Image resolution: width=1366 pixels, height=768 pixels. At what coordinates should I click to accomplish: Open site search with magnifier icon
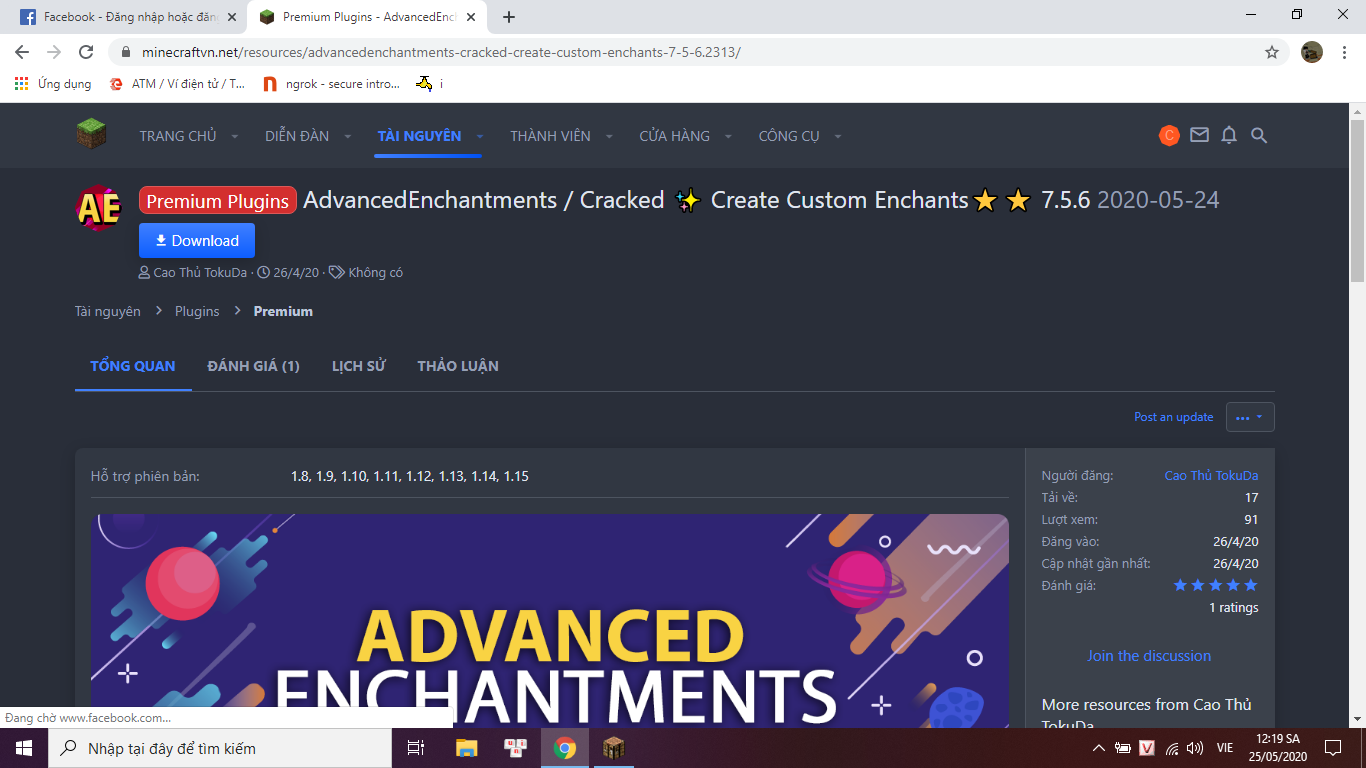coord(1259,135)
